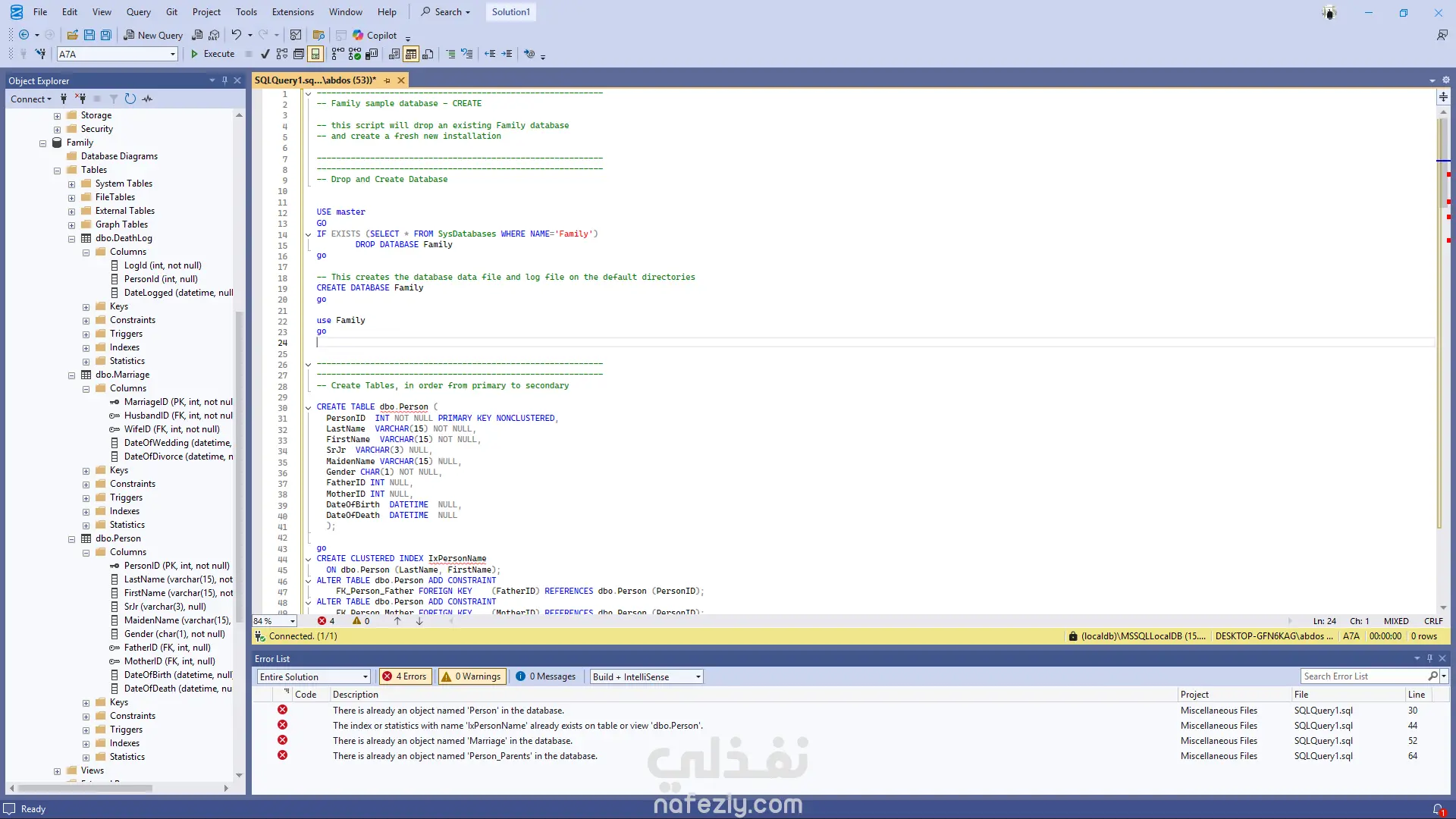Click the Parse checkmark icon

(x=265, y=54)
